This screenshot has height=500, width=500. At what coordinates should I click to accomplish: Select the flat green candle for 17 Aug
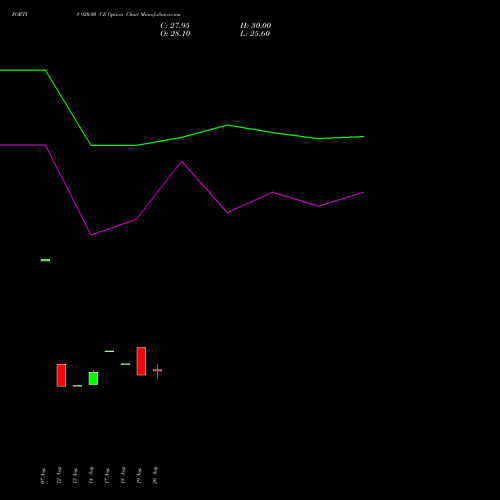[109, 351]
